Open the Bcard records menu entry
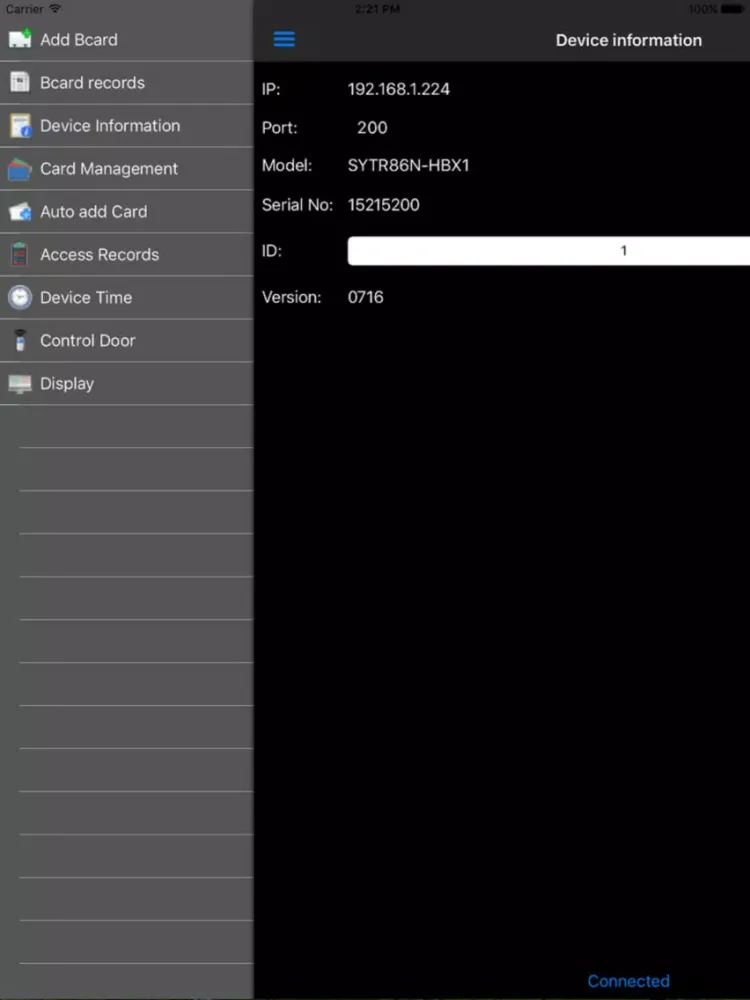This screenshot has height=1000, width=750. [126, 83]
